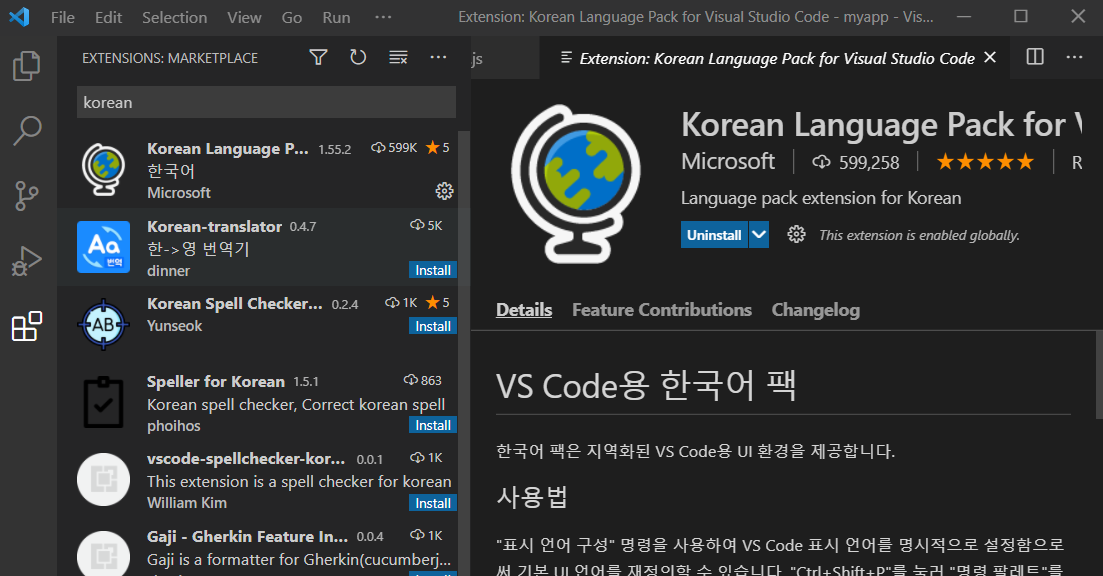Image resolution: width=1103 pixels, height=576 pixels.
Task: Click the vscode-spellchecker-kor placeholder icon
Action: point(103,480)
